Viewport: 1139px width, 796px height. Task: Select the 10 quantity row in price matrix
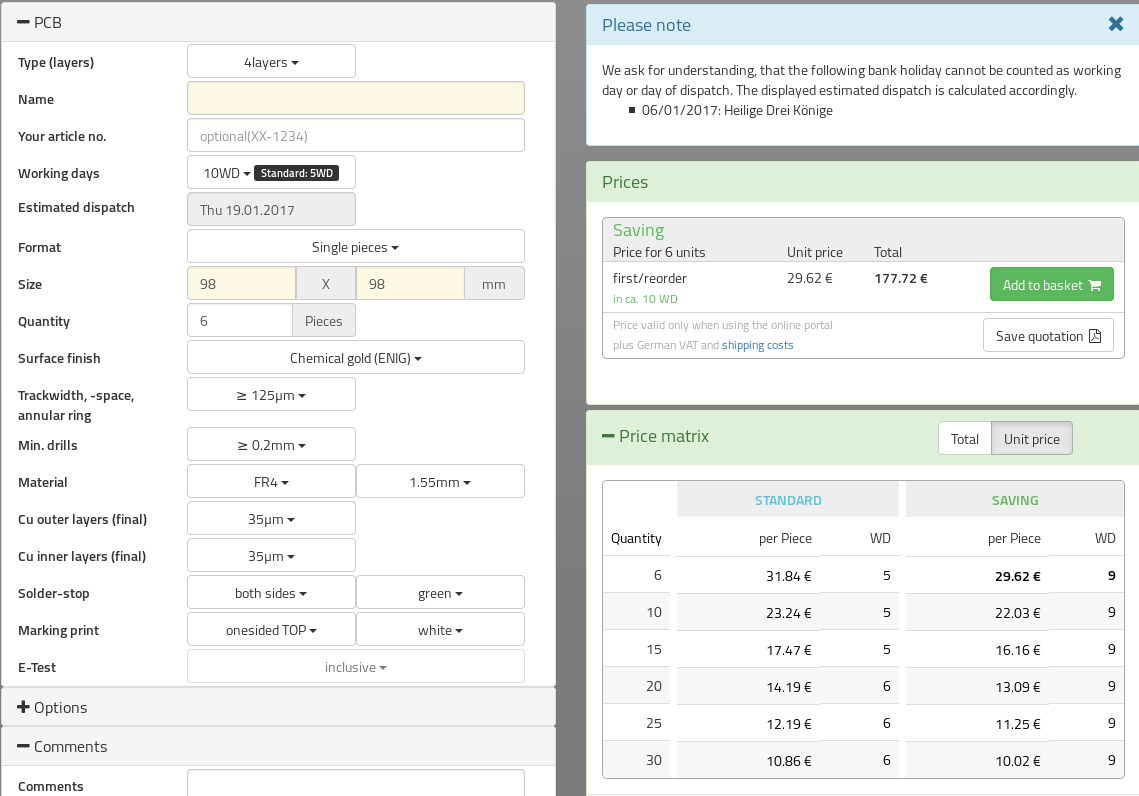point(654,612)
